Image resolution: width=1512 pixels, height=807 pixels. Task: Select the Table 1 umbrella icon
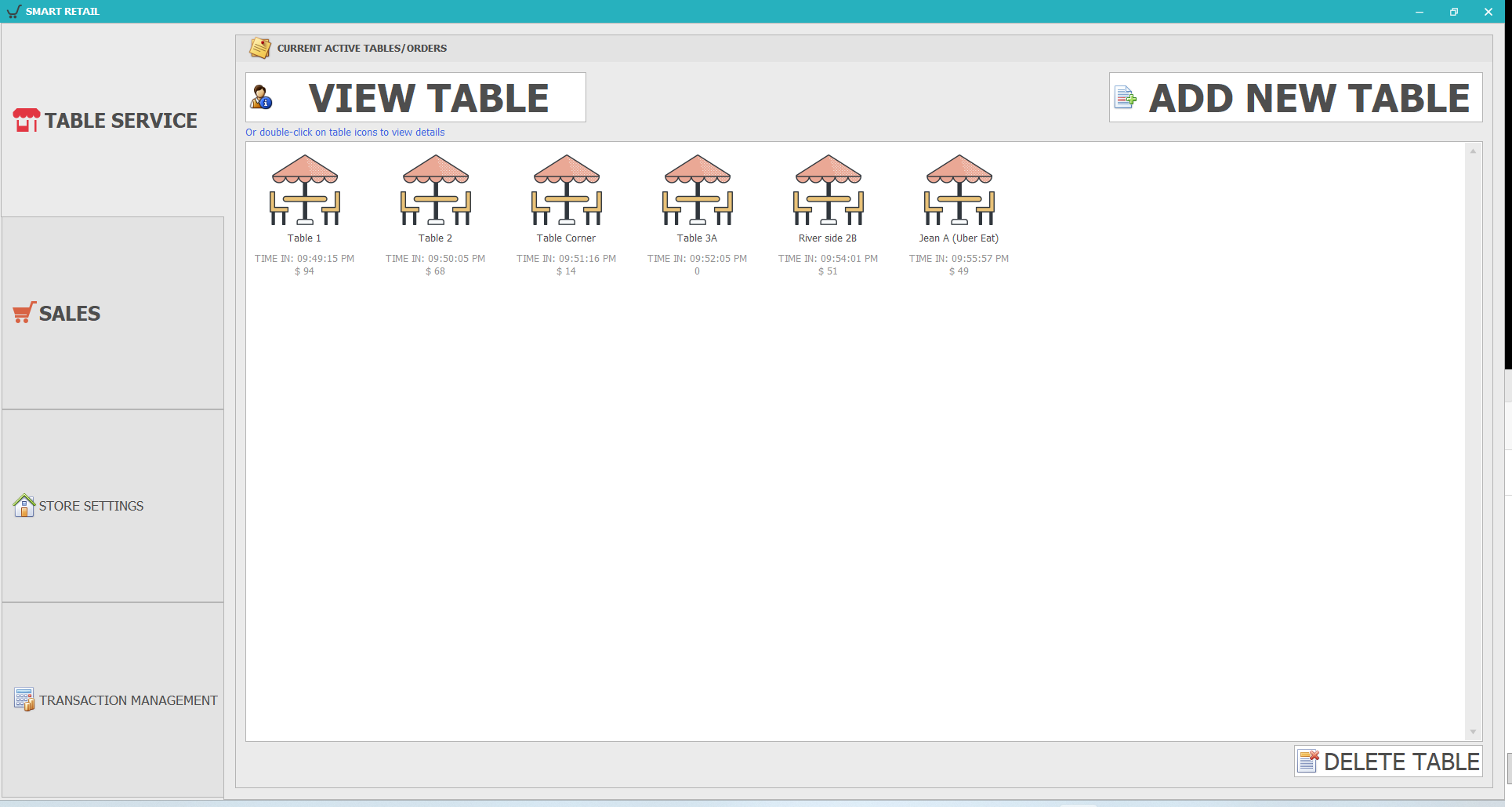305,191
